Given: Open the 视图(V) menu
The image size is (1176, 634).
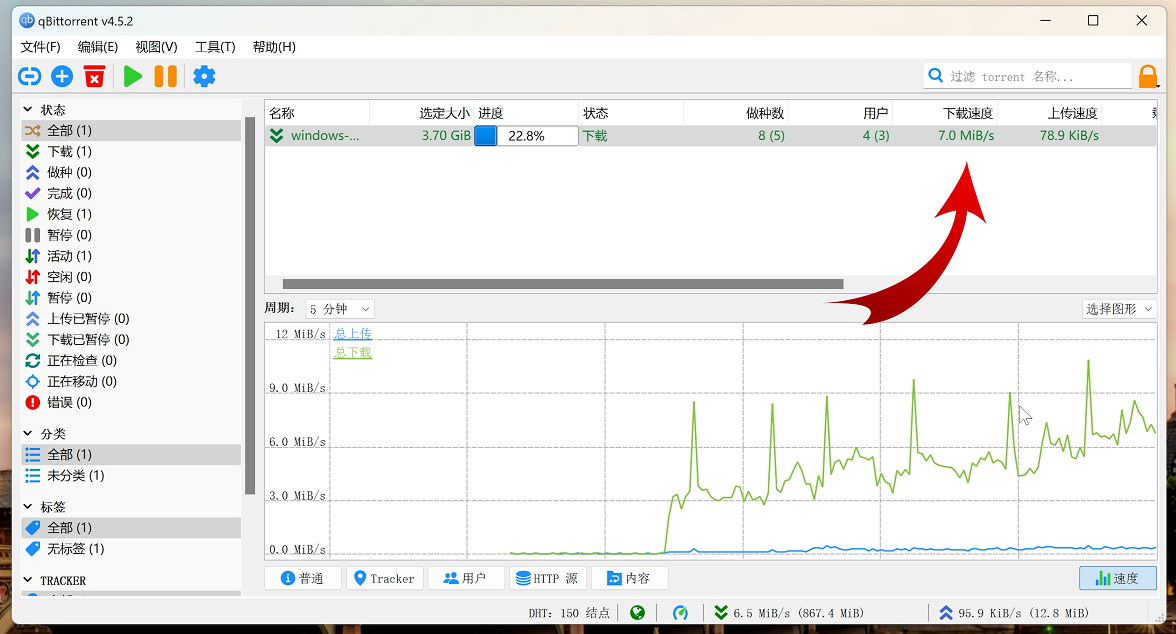Looking at the screenshot, I should tap(156, 47).
